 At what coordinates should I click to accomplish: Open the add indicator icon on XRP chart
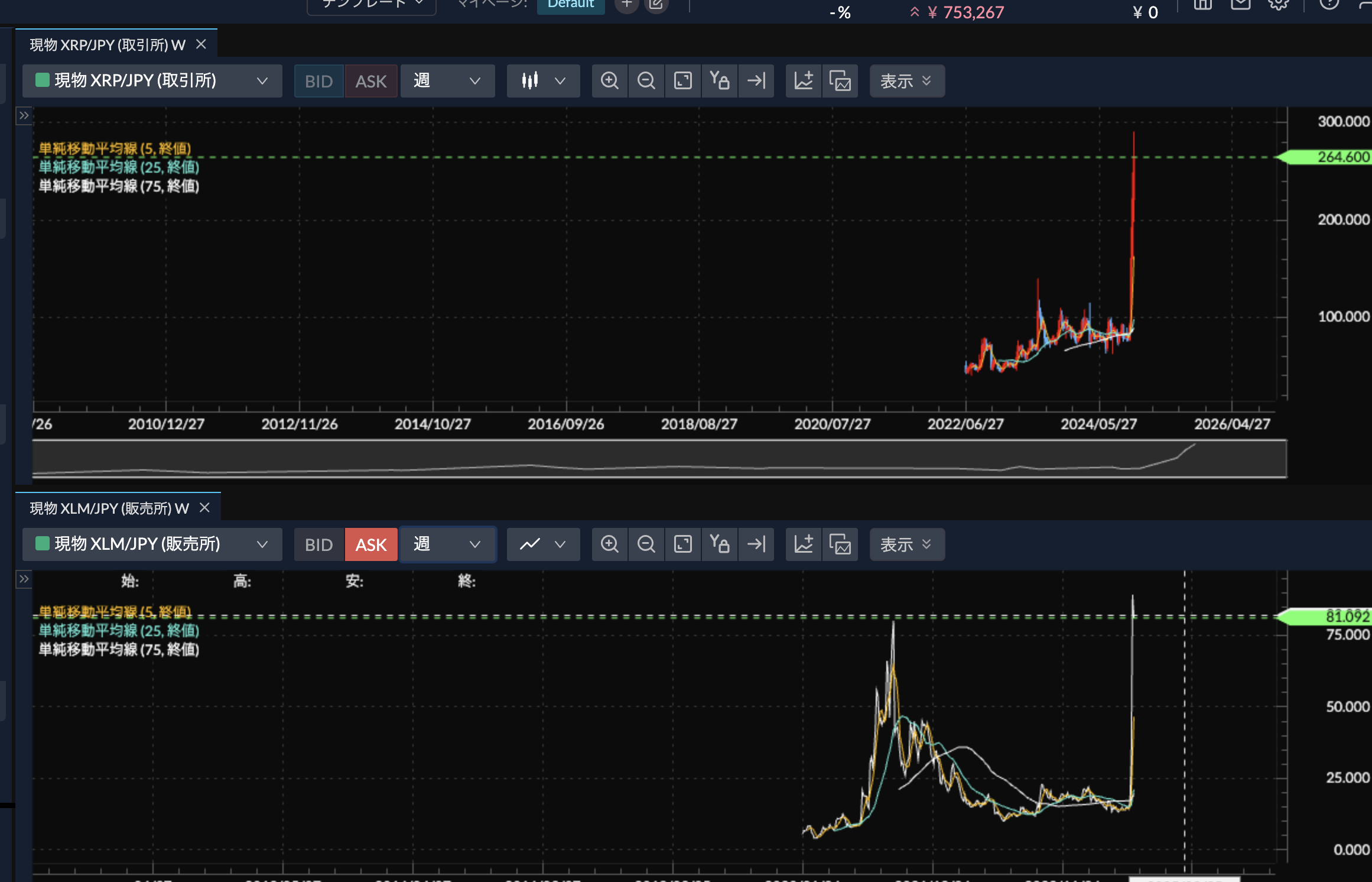[804, 81]
